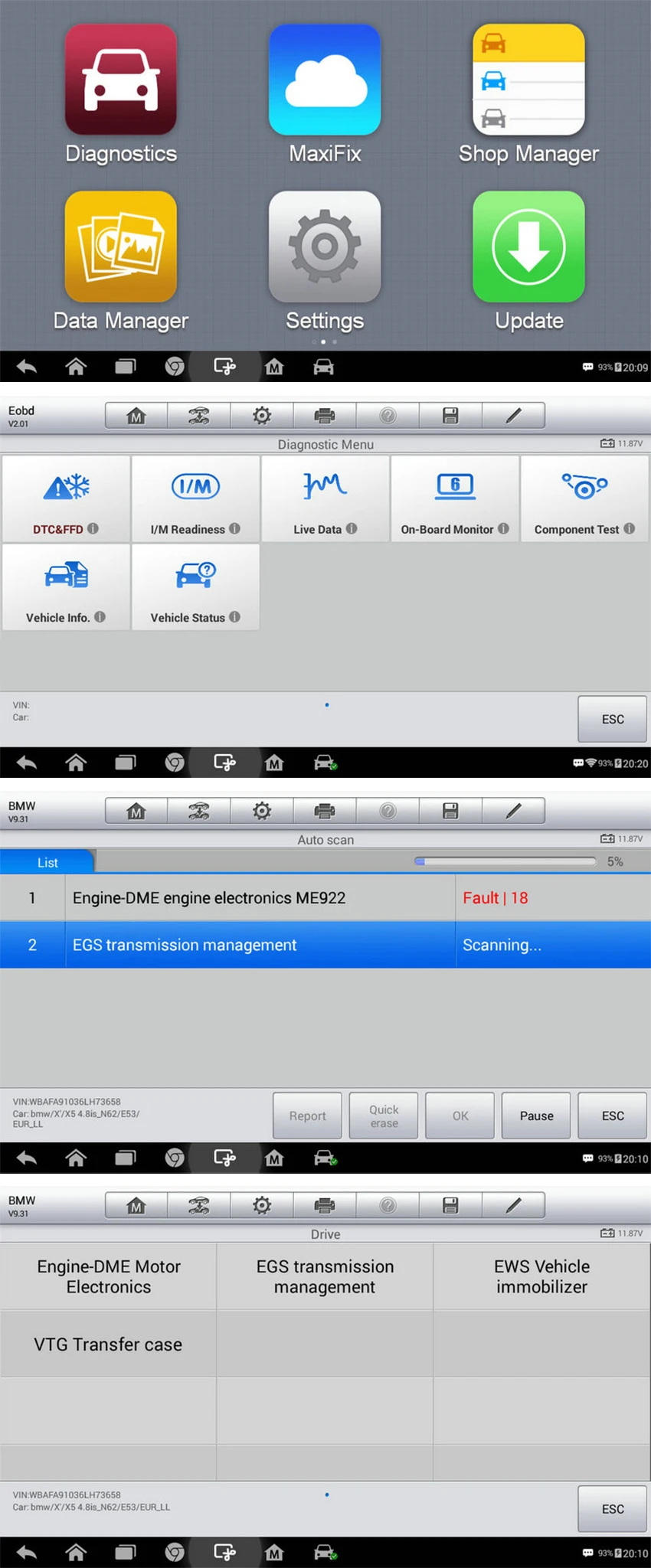This screenshot has width=651, height=1568.
Task: Open EWS Vehicle immobilizer
Action: (x=542, y=1276)
